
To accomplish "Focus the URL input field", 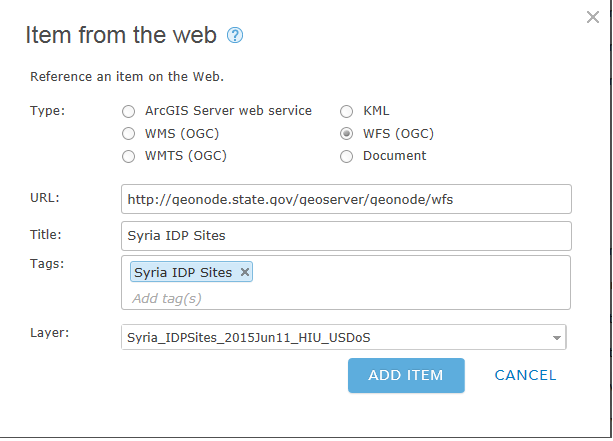I will (x=346, y=199).
